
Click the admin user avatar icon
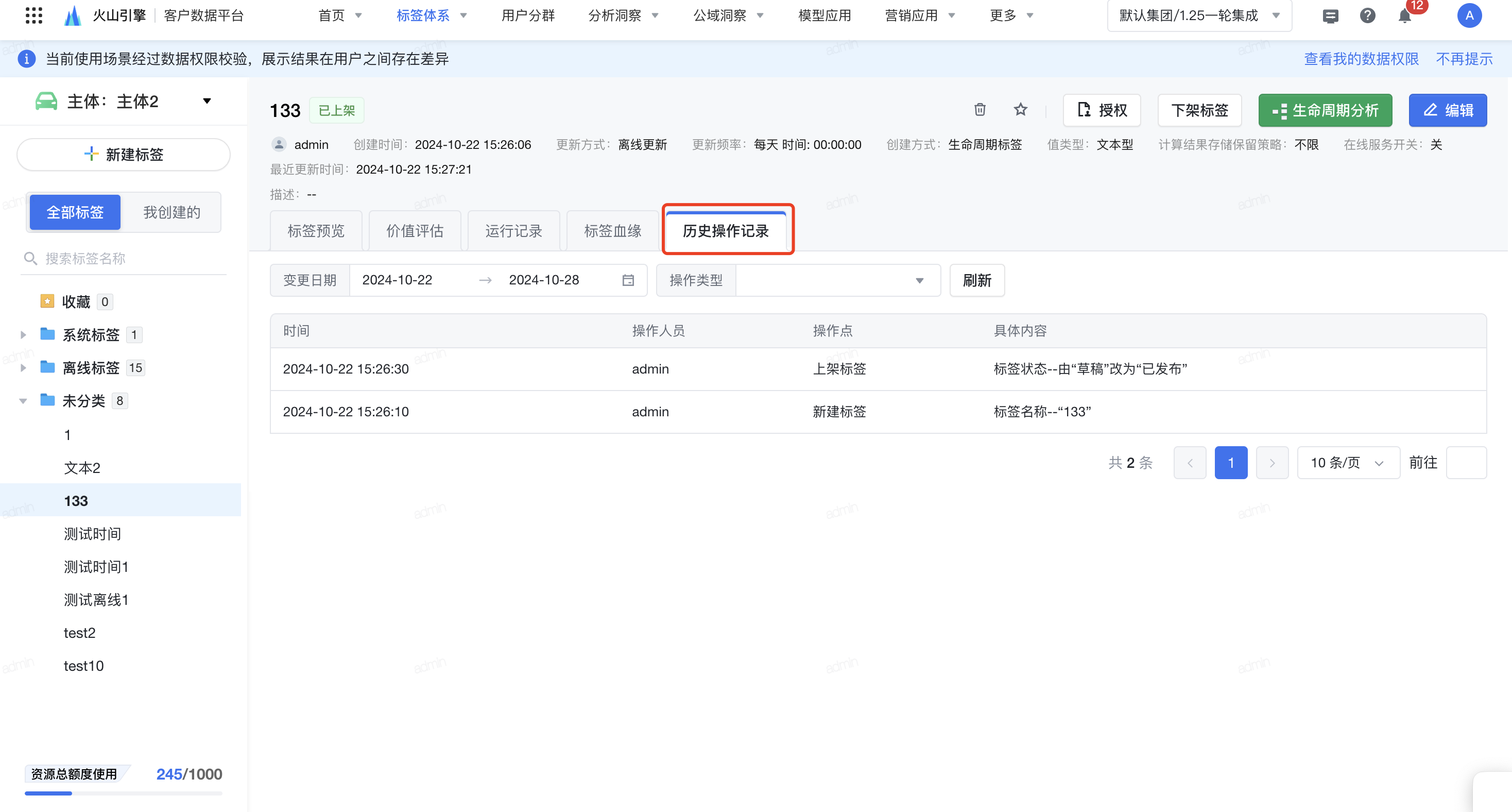(279, 144)
